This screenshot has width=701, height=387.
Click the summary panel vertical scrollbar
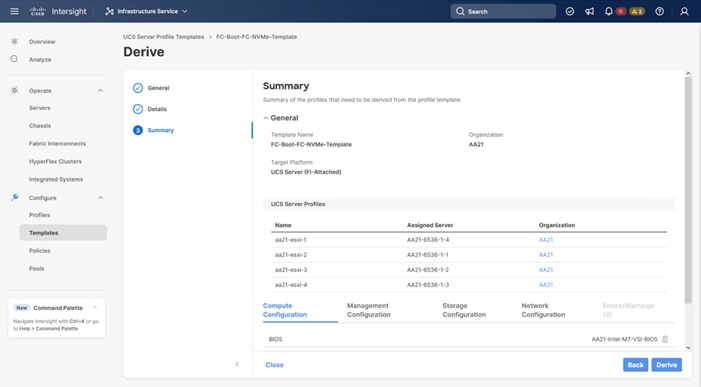click(688, 190)
